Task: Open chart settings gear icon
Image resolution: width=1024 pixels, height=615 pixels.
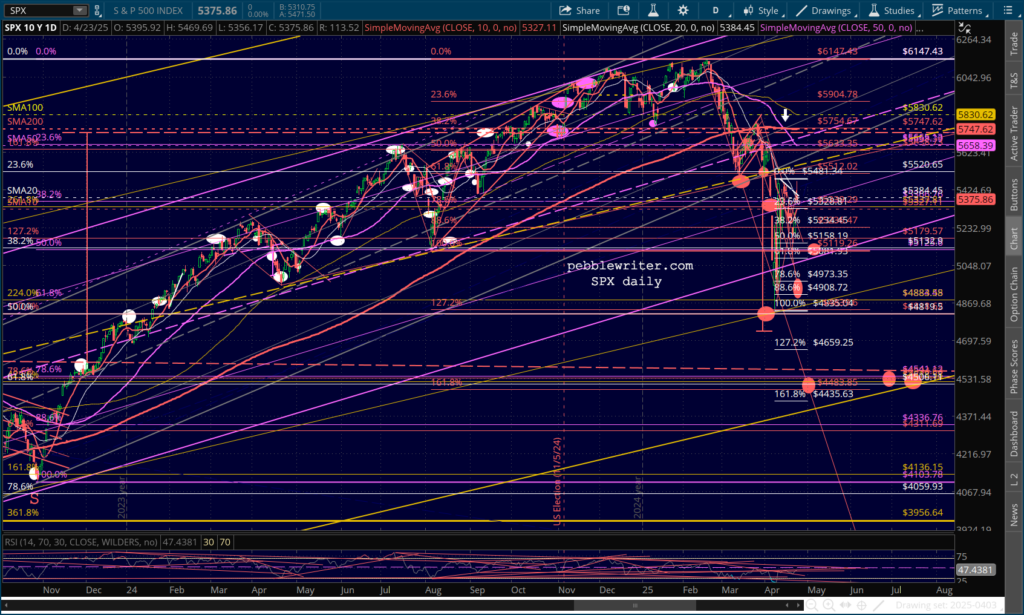Action: (683, 10)
